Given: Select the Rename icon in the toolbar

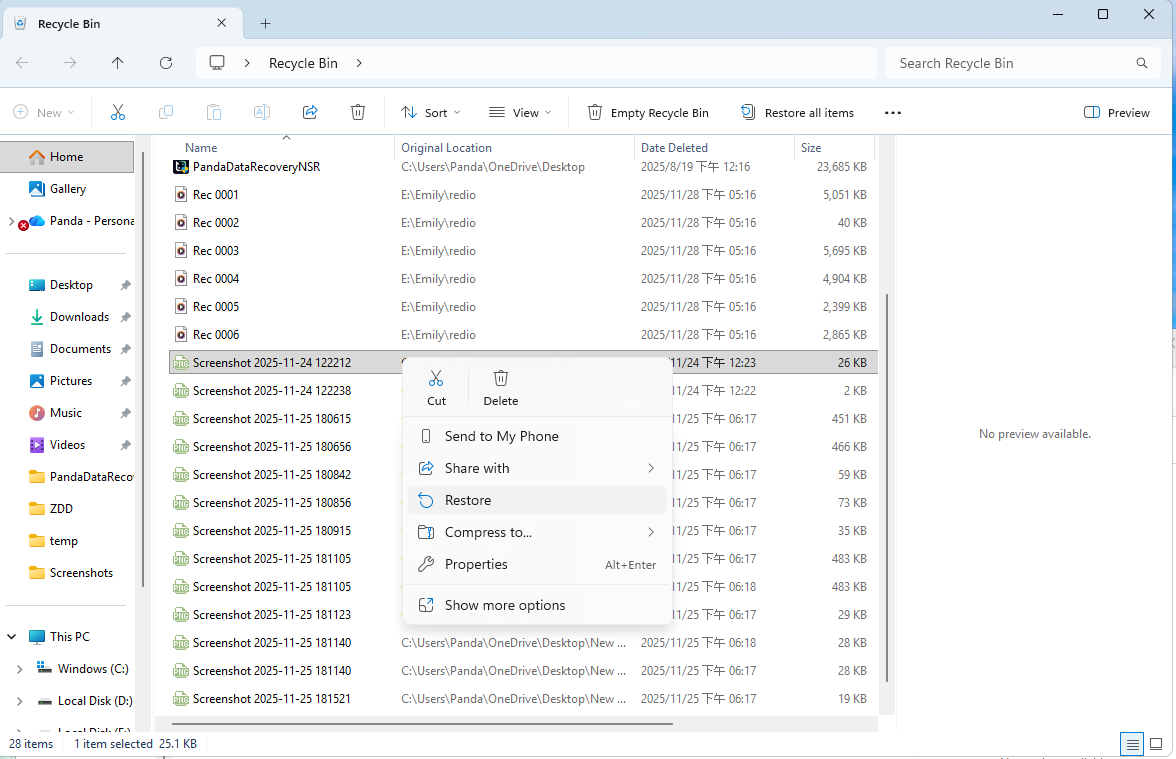Looking at the screenshot, I should [x=262, y=112].
